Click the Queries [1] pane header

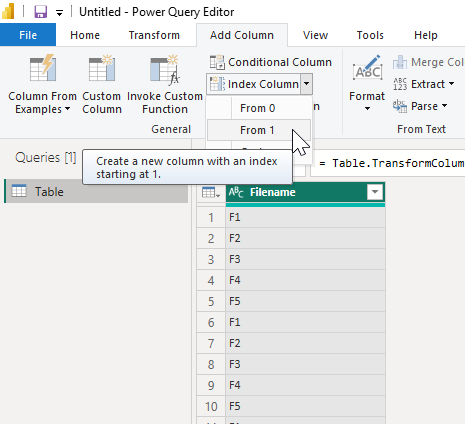point(46,158)
